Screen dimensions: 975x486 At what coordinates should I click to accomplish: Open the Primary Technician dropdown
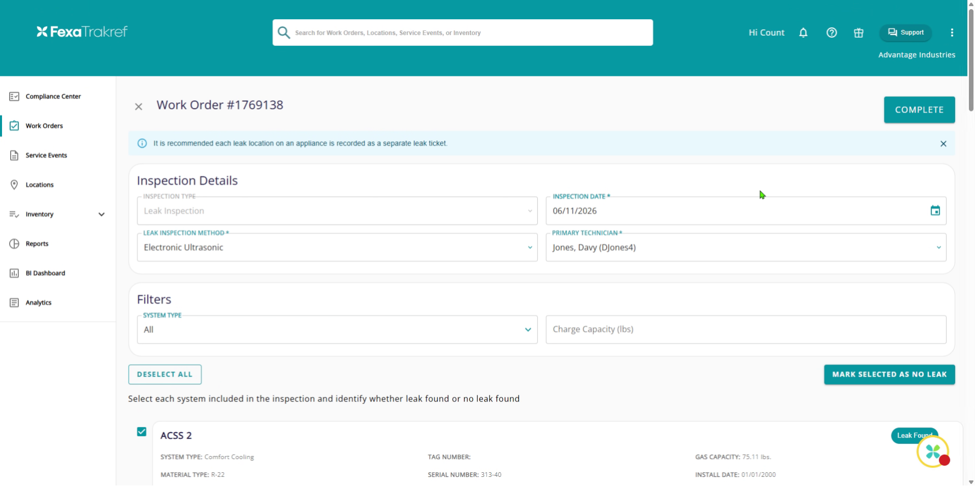746,247
